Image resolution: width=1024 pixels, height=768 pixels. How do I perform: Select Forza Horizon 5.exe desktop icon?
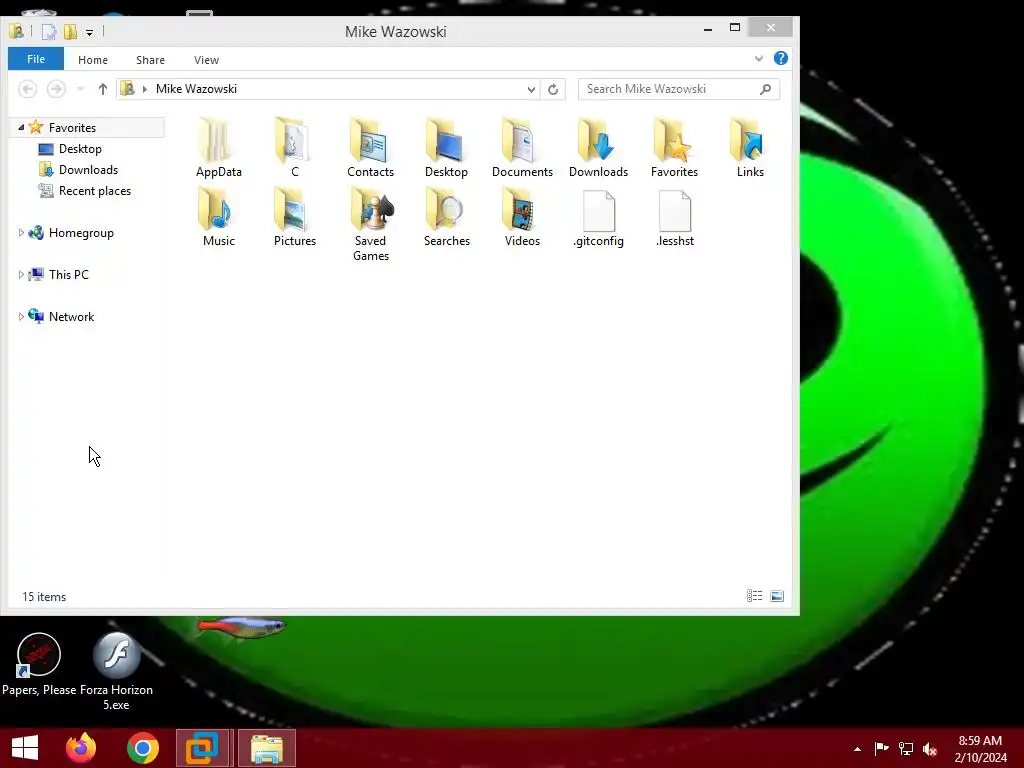click(116, 671)
